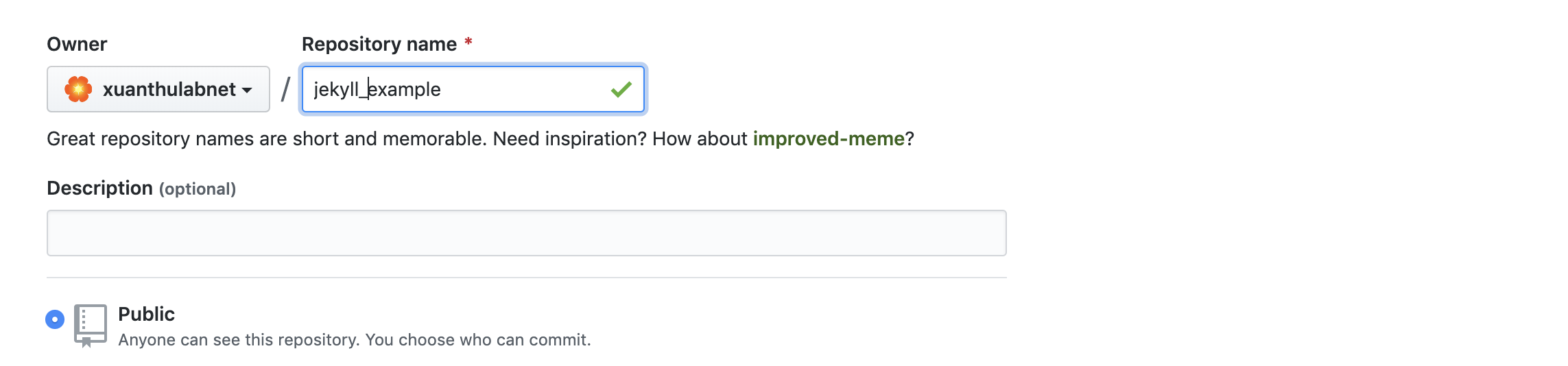Click the Public repository book icon
This screenshot has width=1568, height=366.
click(x=90, y=326)
